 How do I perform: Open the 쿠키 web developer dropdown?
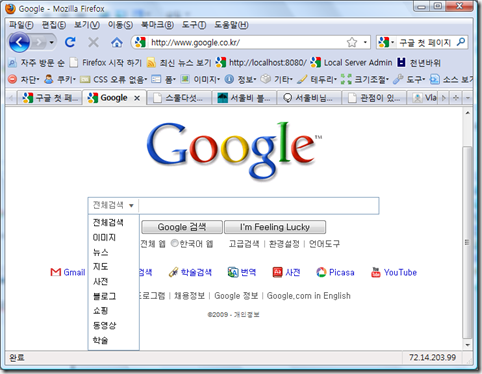60,79
